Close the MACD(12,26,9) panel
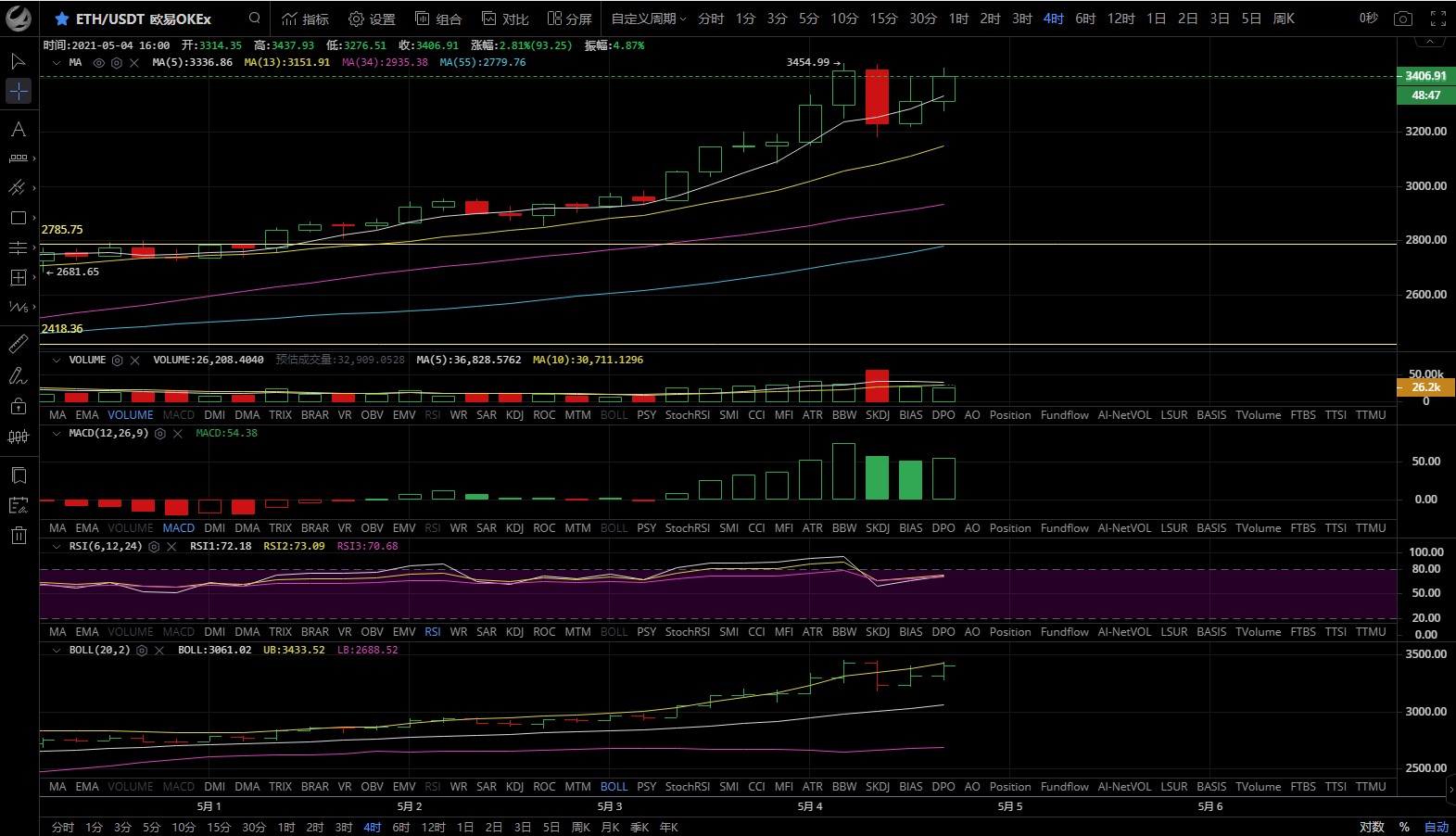The image size is (1456, 836). tap(178, 434)
